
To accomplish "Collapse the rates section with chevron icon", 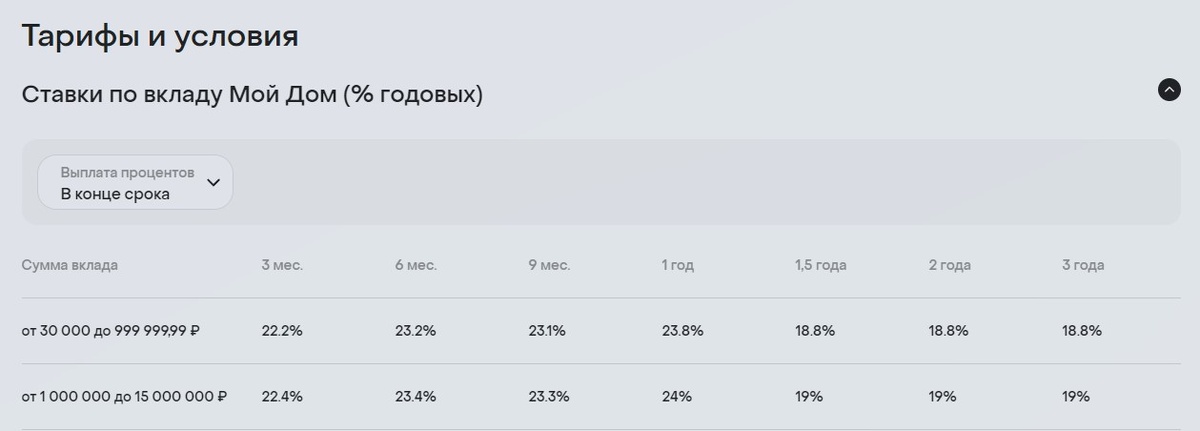I will pyautogui.click(x=1169, y=90).
